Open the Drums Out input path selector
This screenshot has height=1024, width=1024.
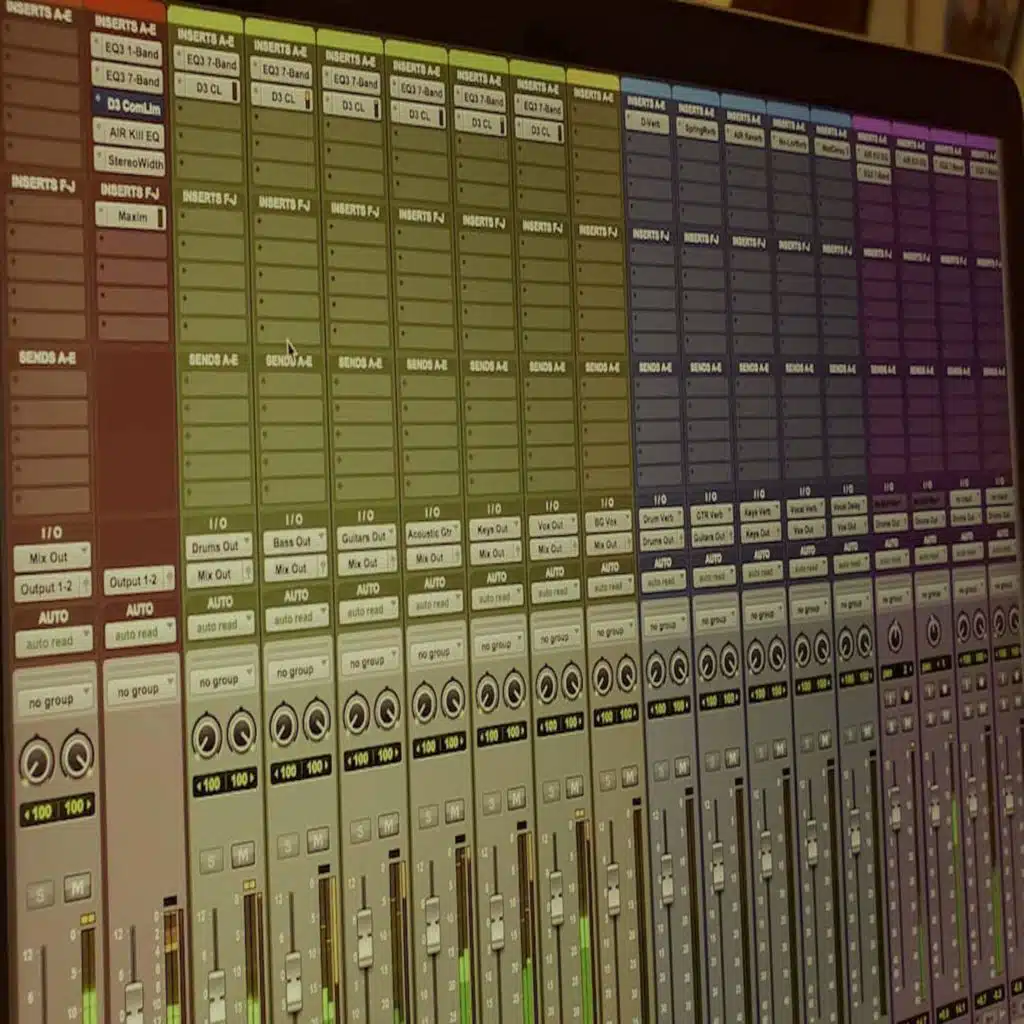(x=218, y=547)
